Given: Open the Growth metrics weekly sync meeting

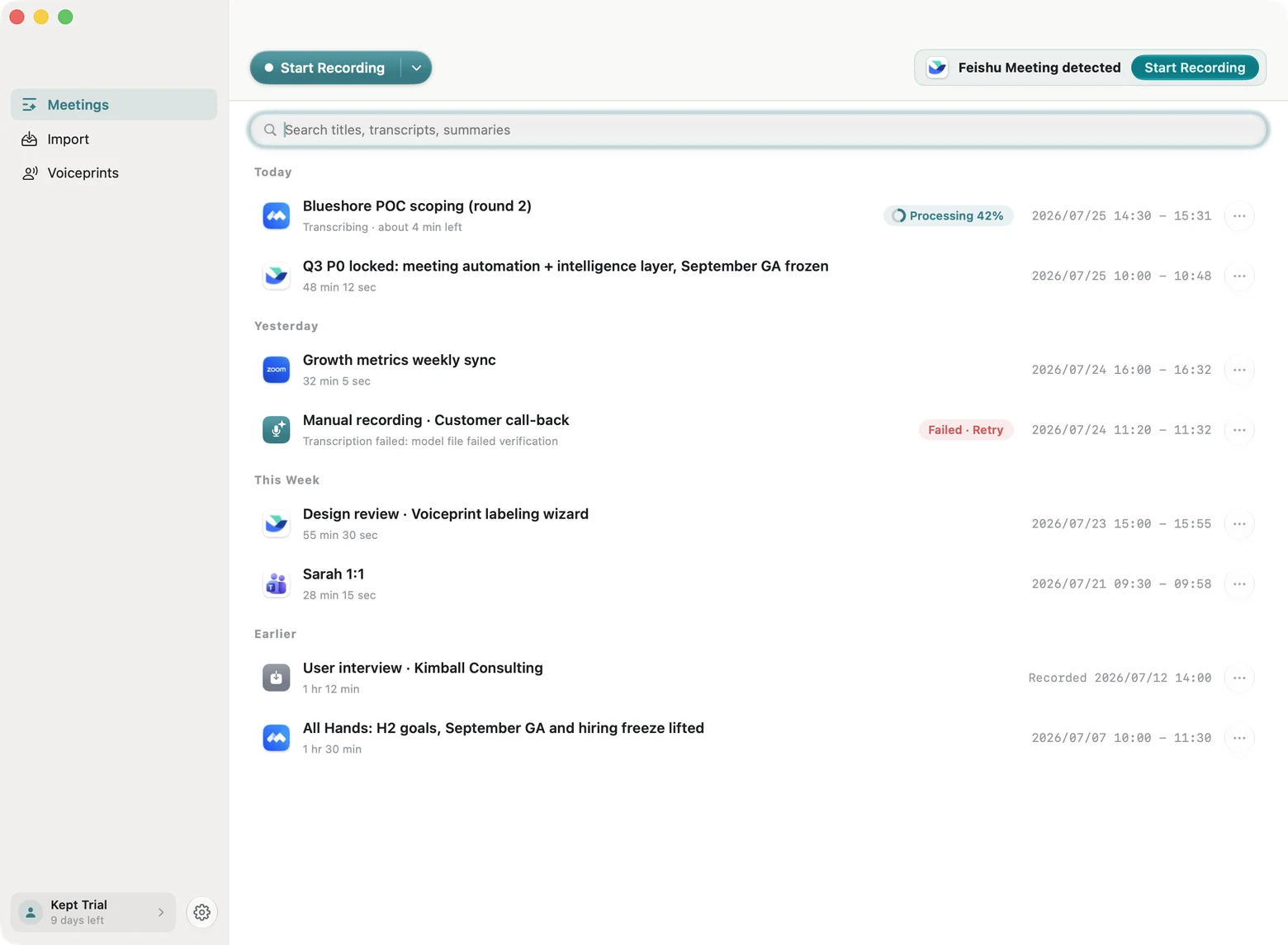Looking at the screenshot, I should [x=758, y=370].
